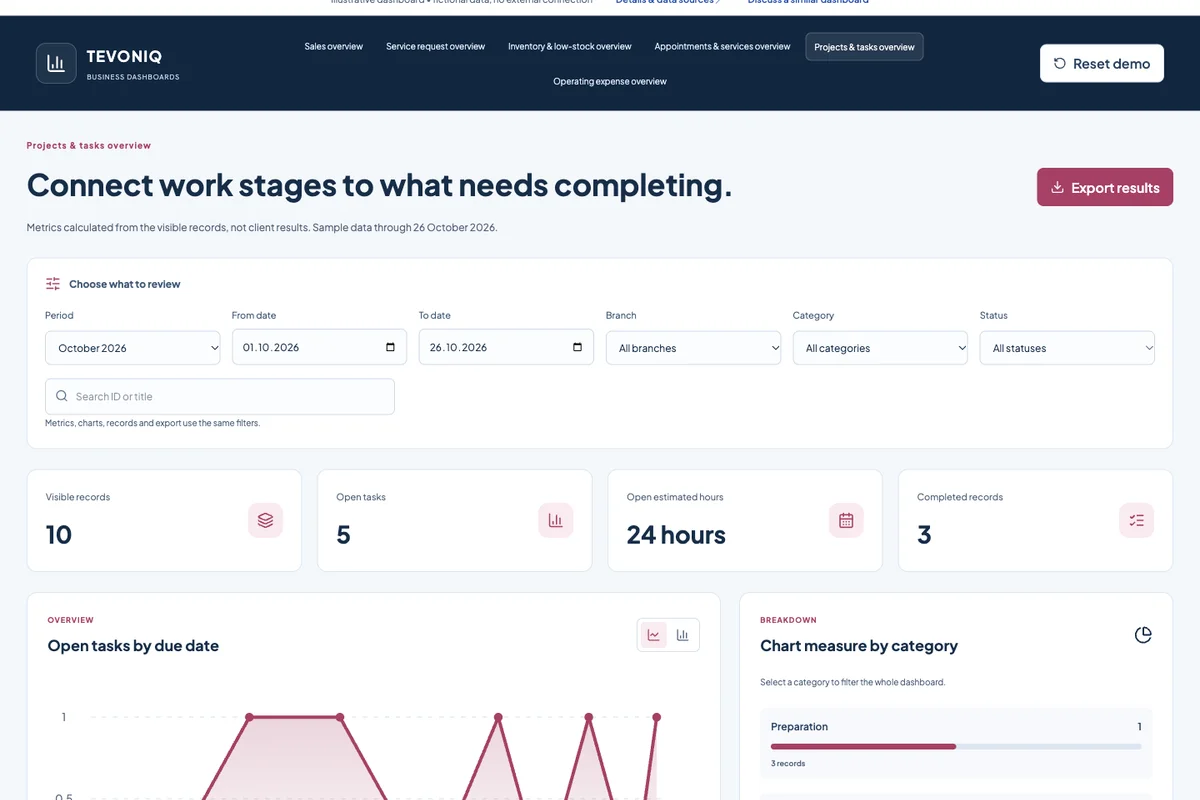Open the From date calendar picker icon

pos(390,347)
